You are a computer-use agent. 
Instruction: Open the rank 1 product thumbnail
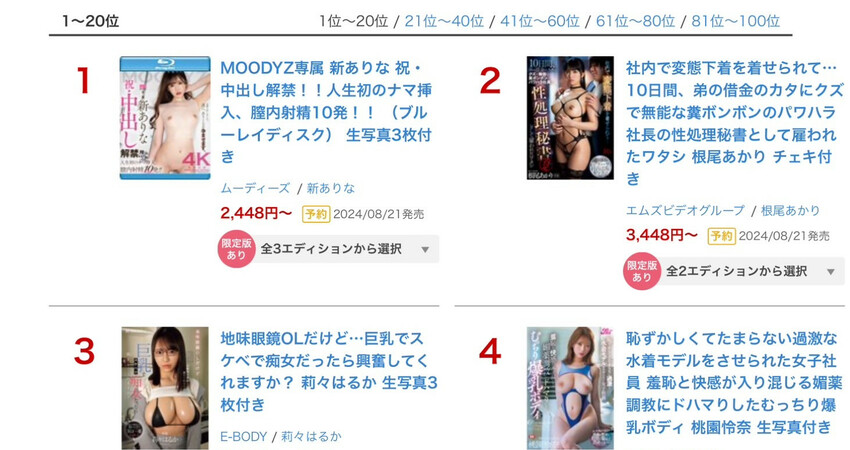[x=165, y=118]
